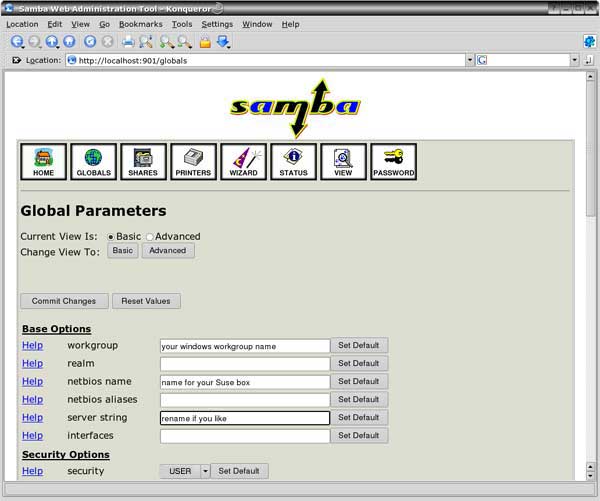Click the blue download arrow icon

(223, 41)
